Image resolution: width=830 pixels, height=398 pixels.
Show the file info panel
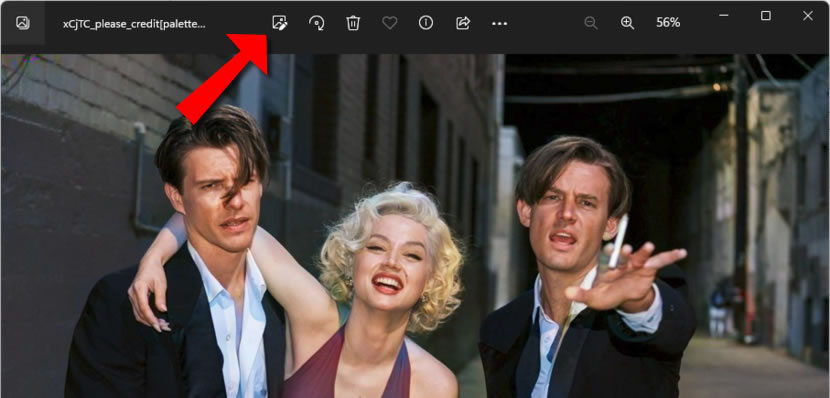coord(426,23)
